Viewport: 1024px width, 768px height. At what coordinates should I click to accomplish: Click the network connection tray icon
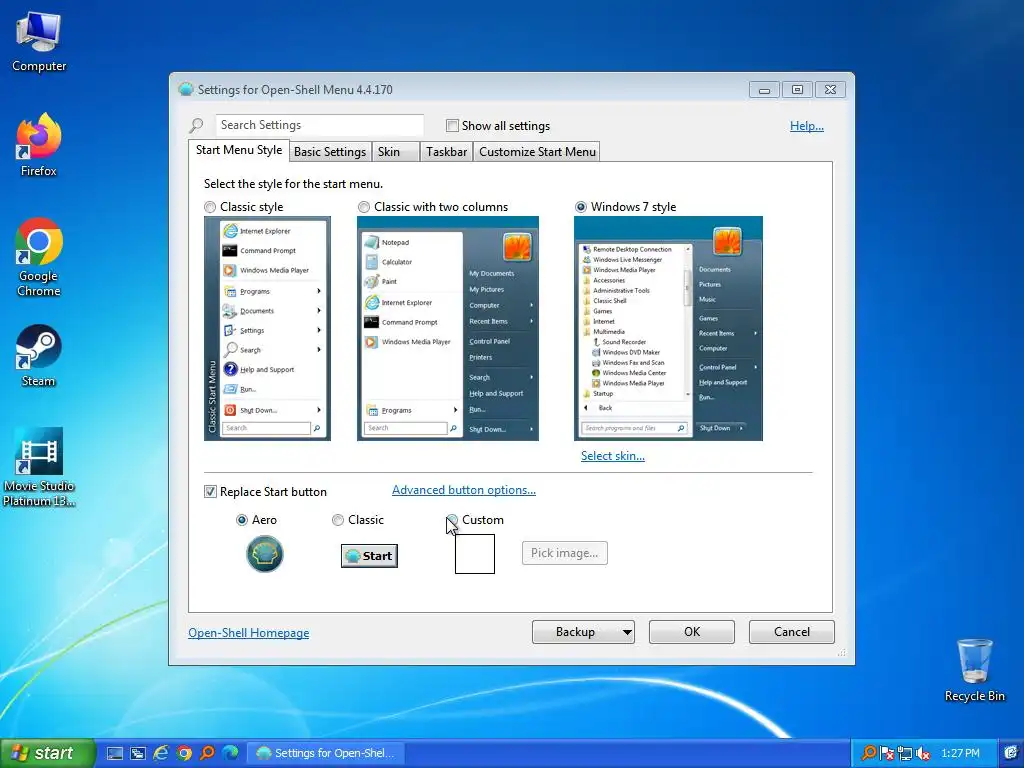(x=904, y=753)
